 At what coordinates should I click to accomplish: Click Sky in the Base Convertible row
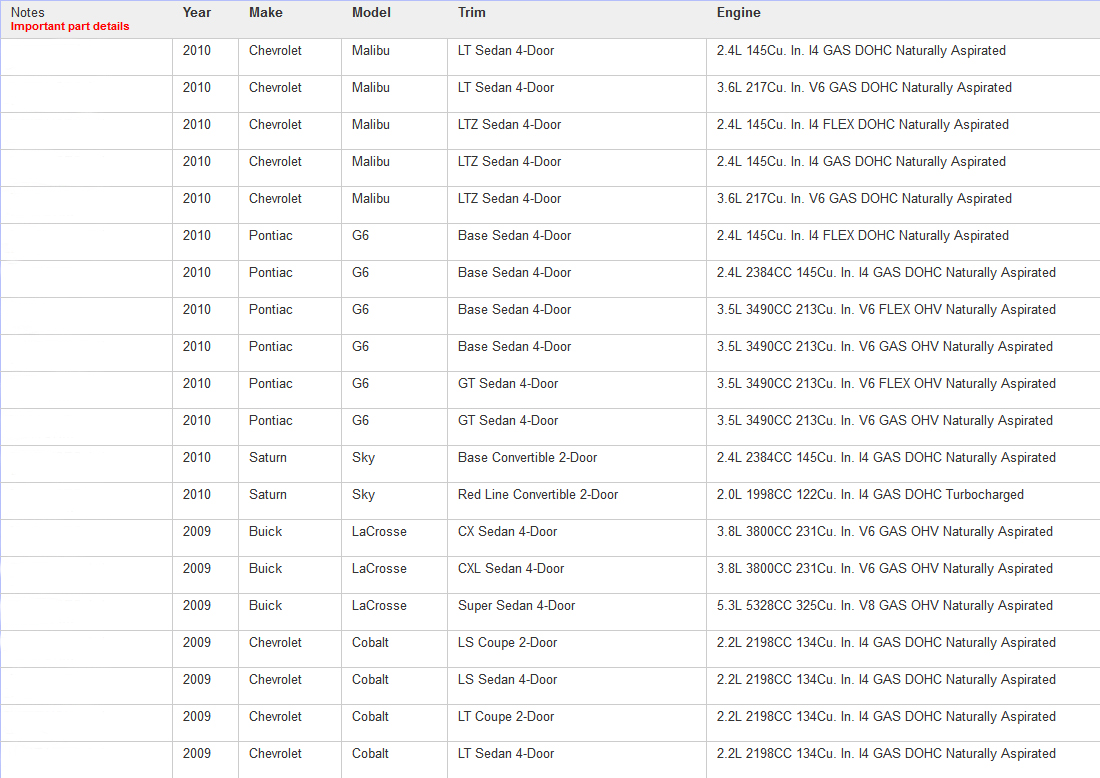(x=363, y=458)
